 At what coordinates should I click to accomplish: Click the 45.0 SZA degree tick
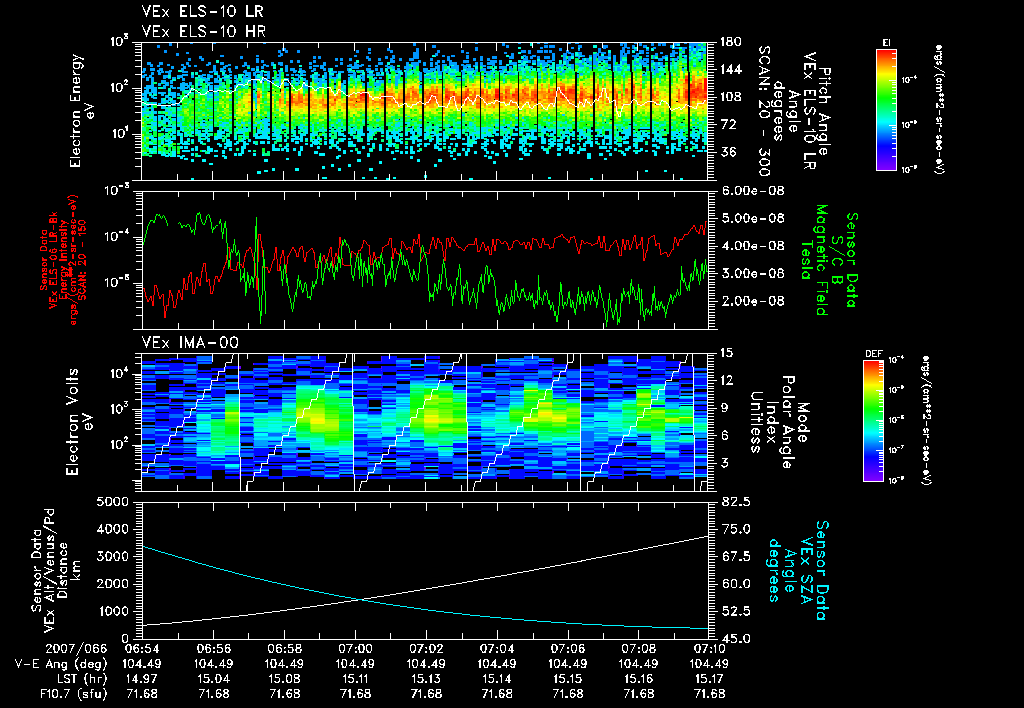pos(734,639)
